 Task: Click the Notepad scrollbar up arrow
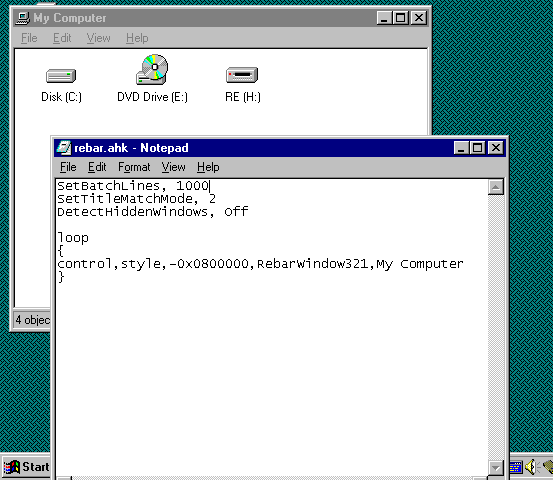pos(496,187)
